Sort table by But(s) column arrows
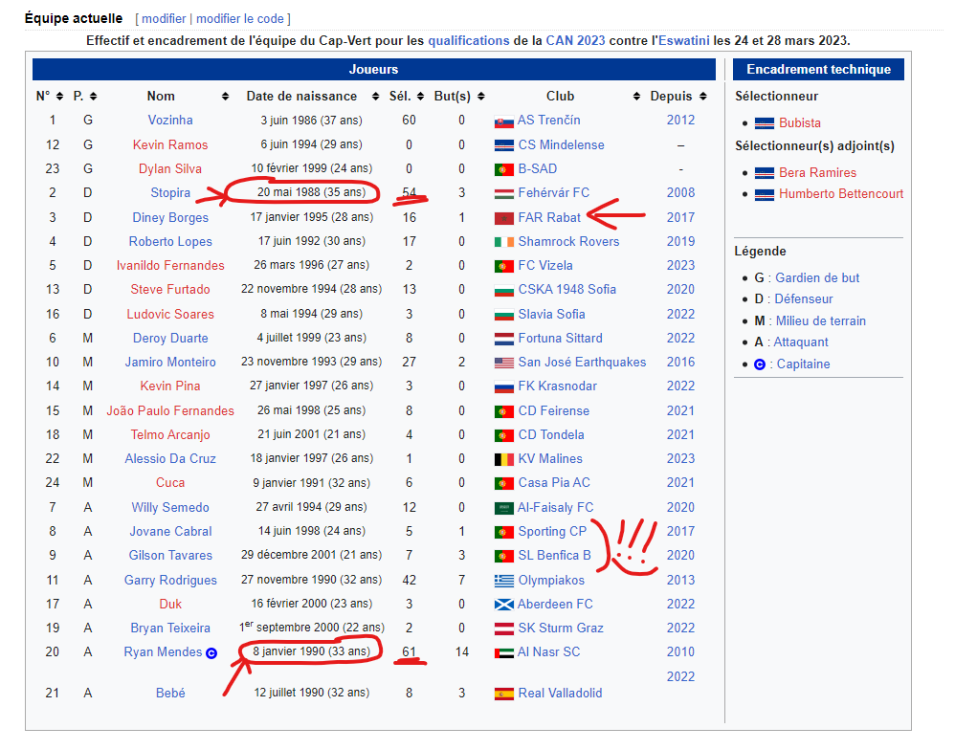Screen dimensions: 955x750 (481, 96)
